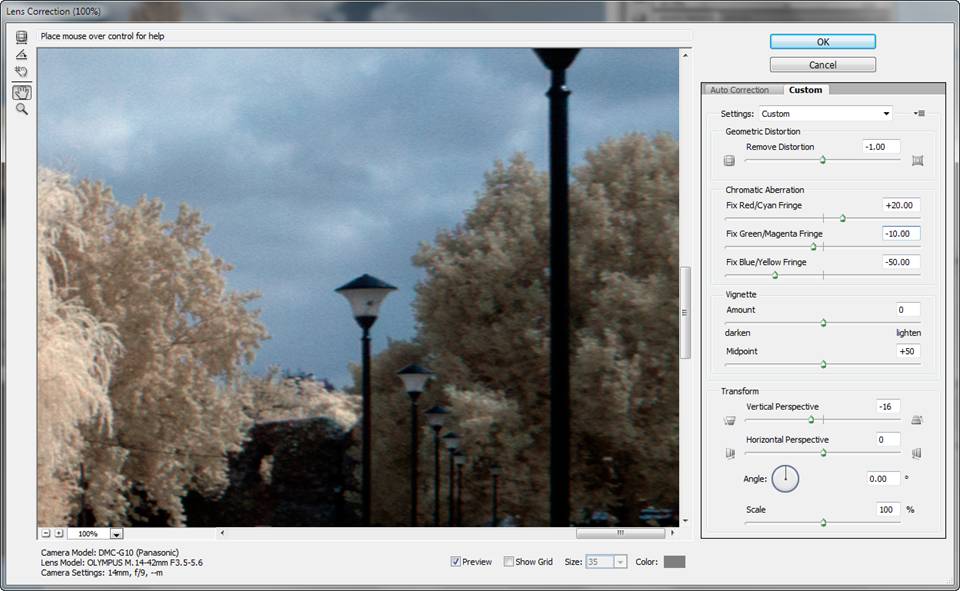Select the Hand tool
The width and height of the screenshot is (960, 591).
[21, 92]
